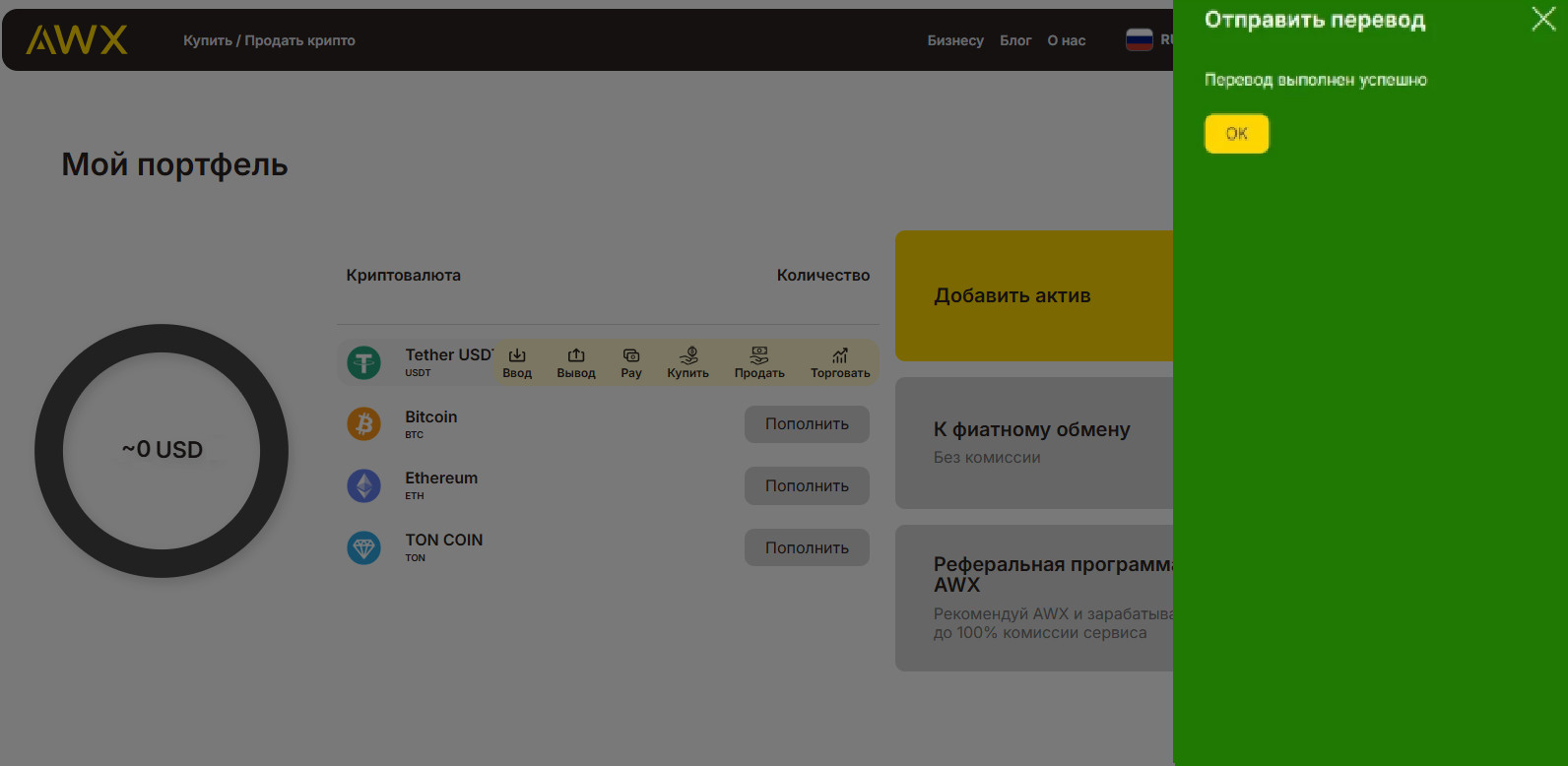This screenshot has height=766, width=1568.
Task: Click the AWX logo
Action: pyautogui.click(x=77, y=40)
